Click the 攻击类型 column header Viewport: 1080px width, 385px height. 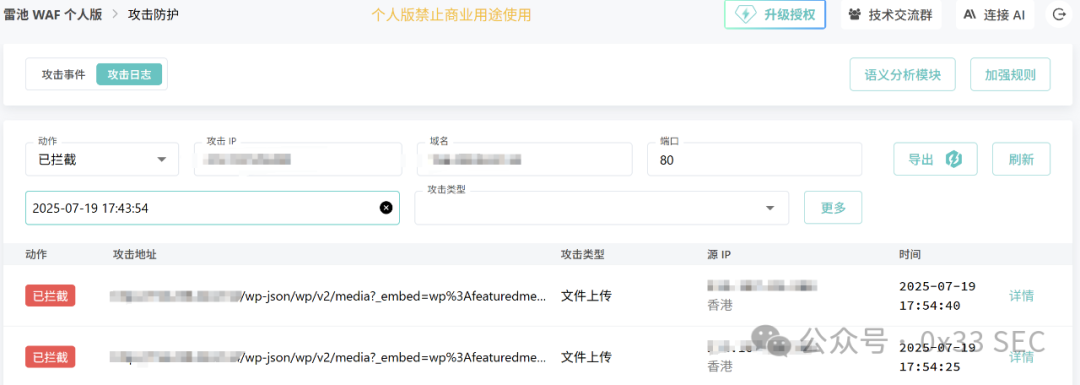[583, 254]
